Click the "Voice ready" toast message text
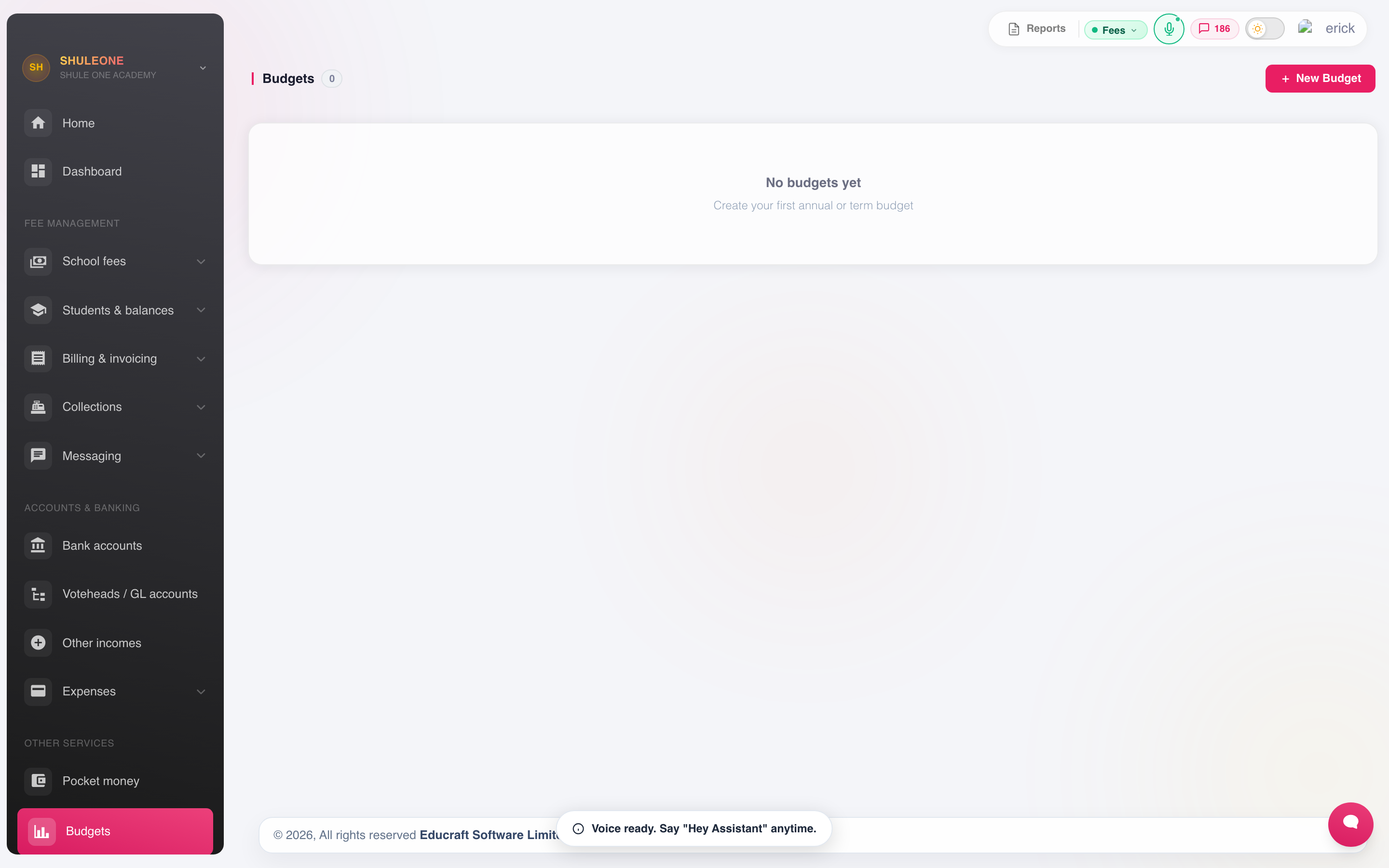 pos(704,828)
